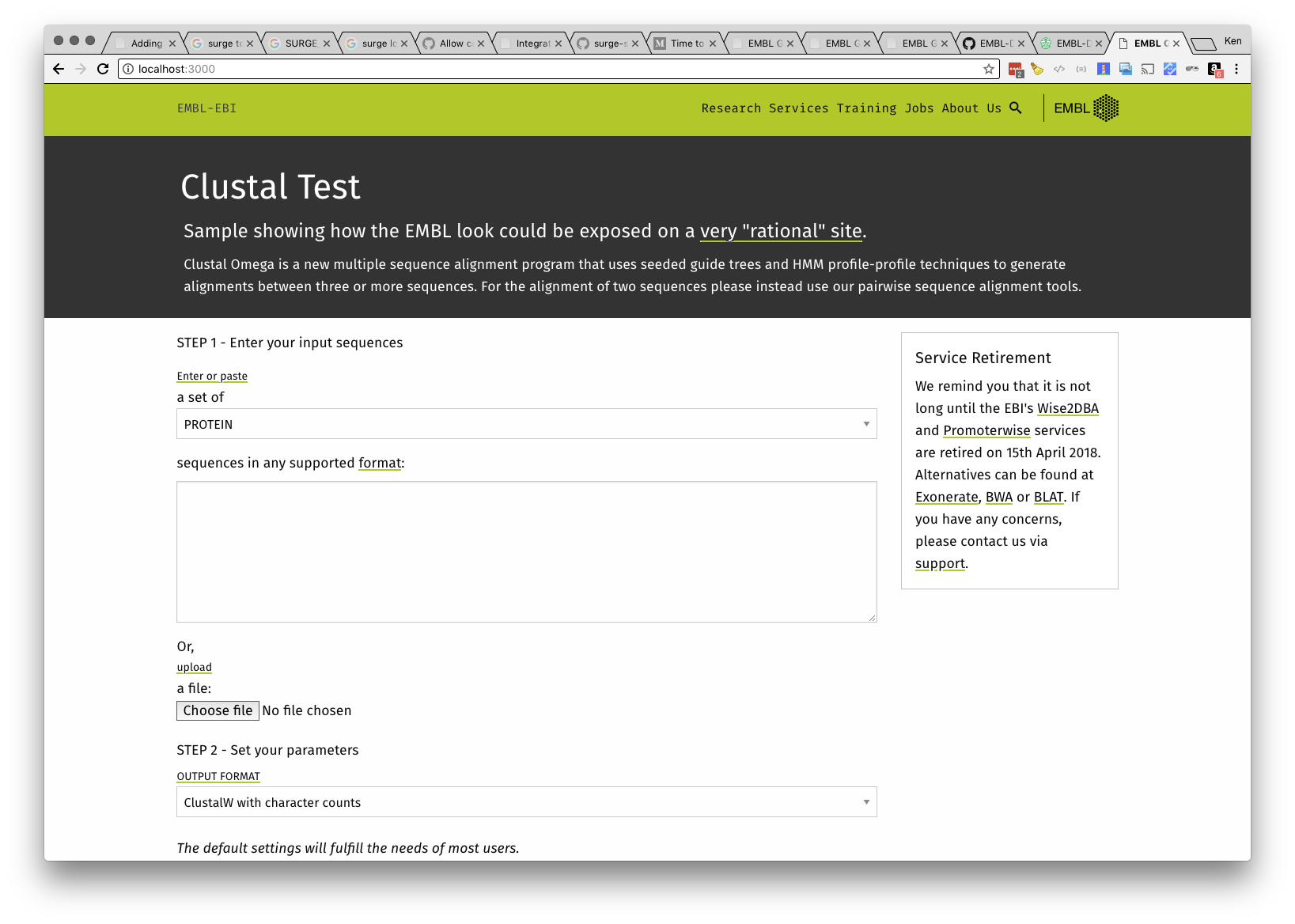Open the PROTEIN sequence type dropdown
This screenshot has height=924, width=1295.
(x=527, y=424)
